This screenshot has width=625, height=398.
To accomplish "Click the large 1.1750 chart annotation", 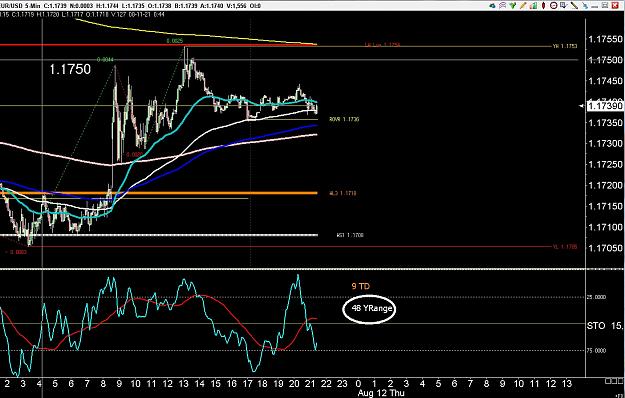I will [70, 69].
